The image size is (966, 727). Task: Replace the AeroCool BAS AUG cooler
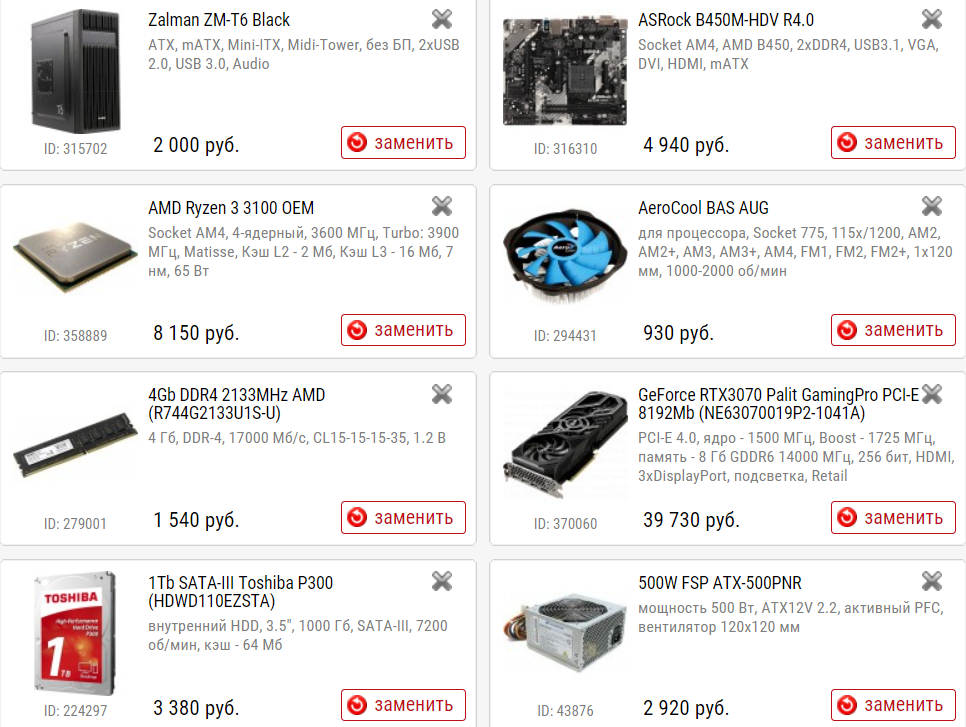tap(893, 330)
